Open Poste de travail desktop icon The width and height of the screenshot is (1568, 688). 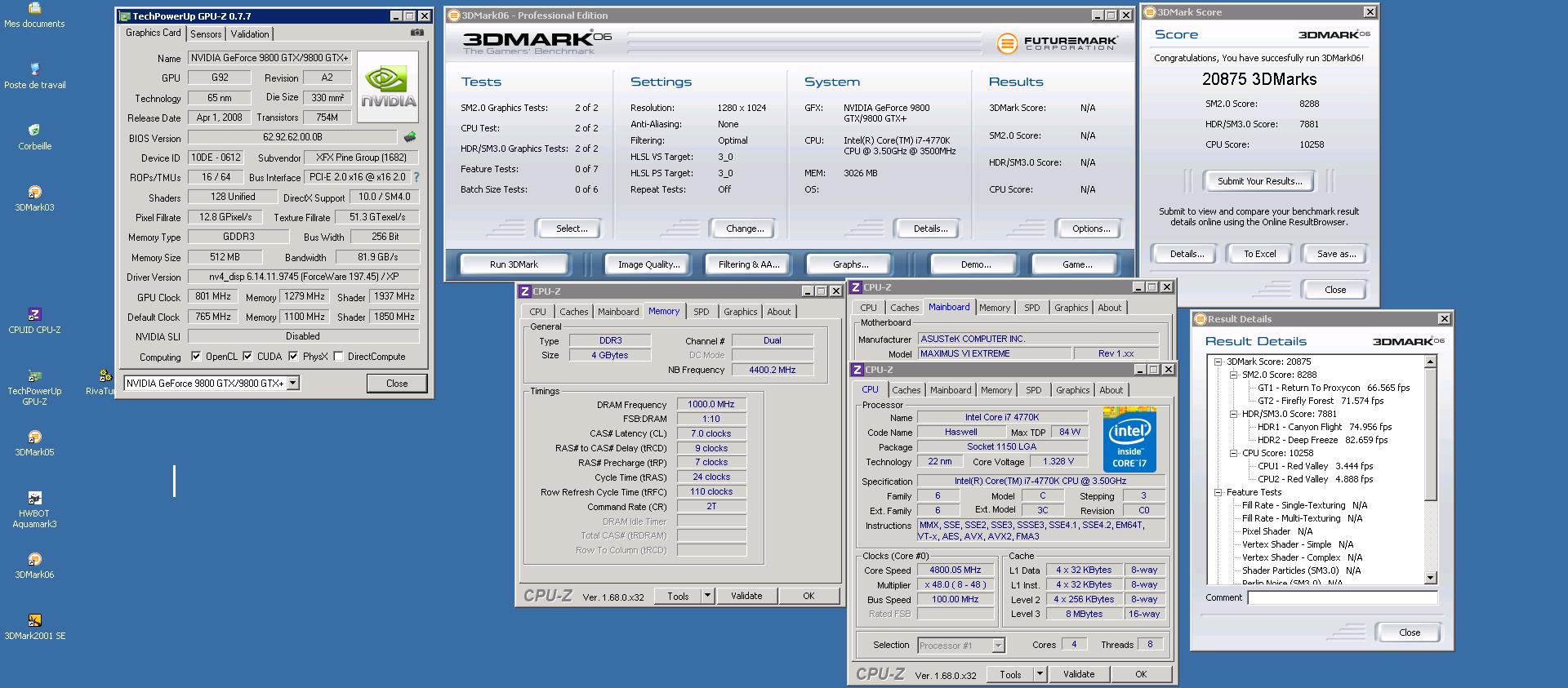coord(34,77)
